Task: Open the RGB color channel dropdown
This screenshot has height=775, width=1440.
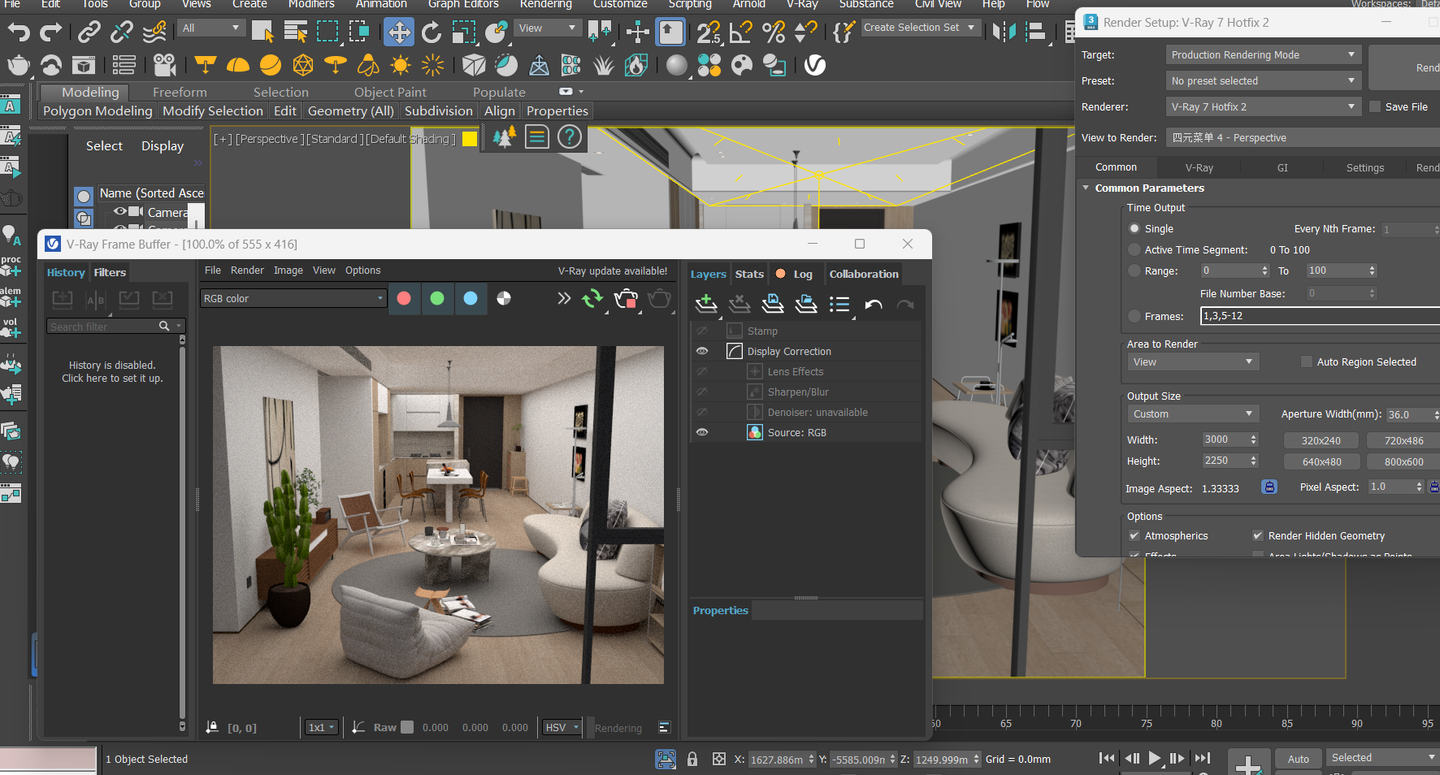Action: click(x=294, y=298)
